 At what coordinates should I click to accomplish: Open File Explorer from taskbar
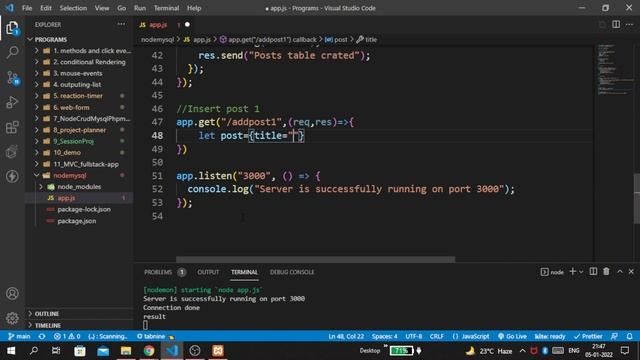point(126,351)
